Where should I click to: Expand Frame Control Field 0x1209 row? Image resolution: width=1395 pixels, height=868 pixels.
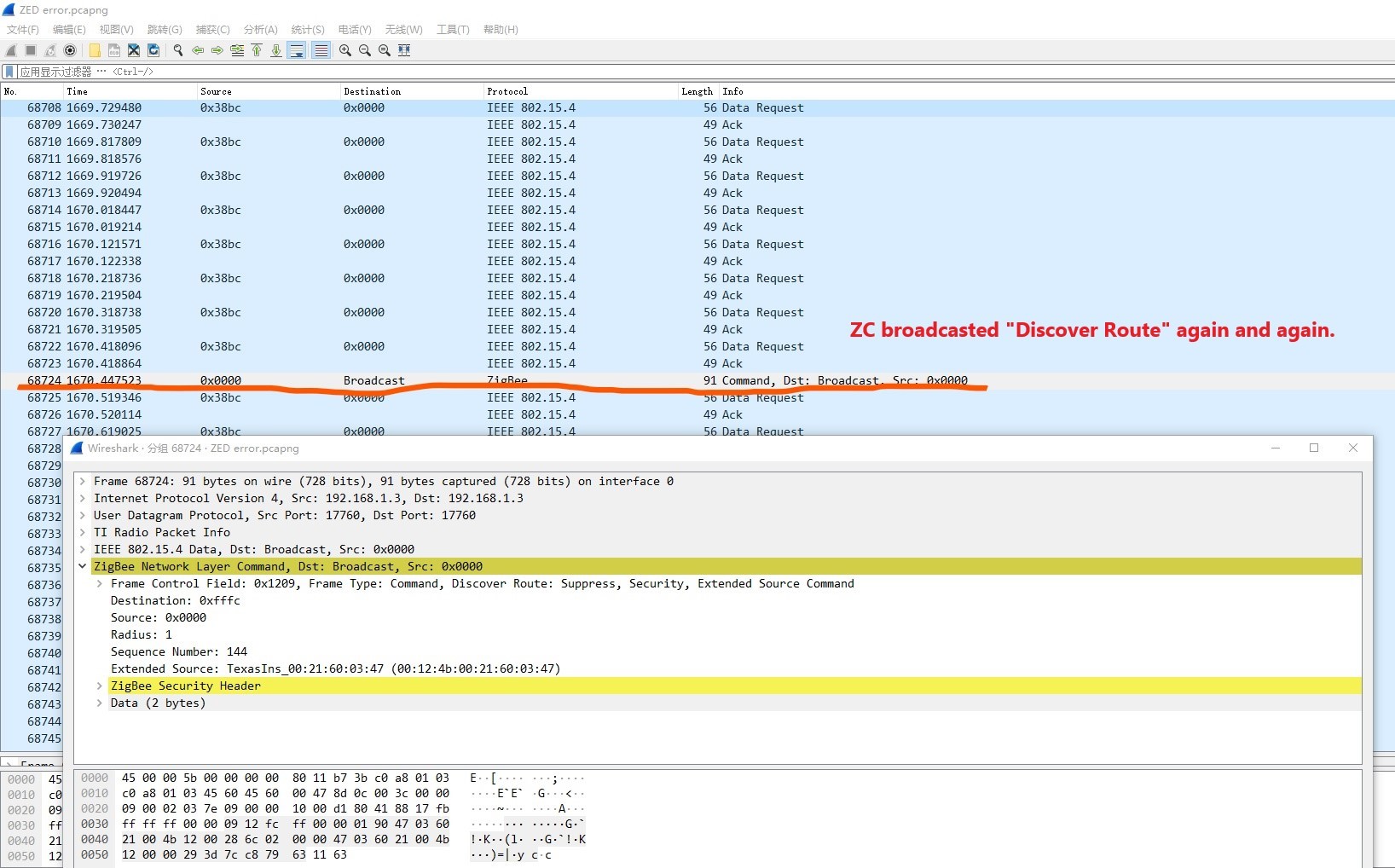pos(100,583)
